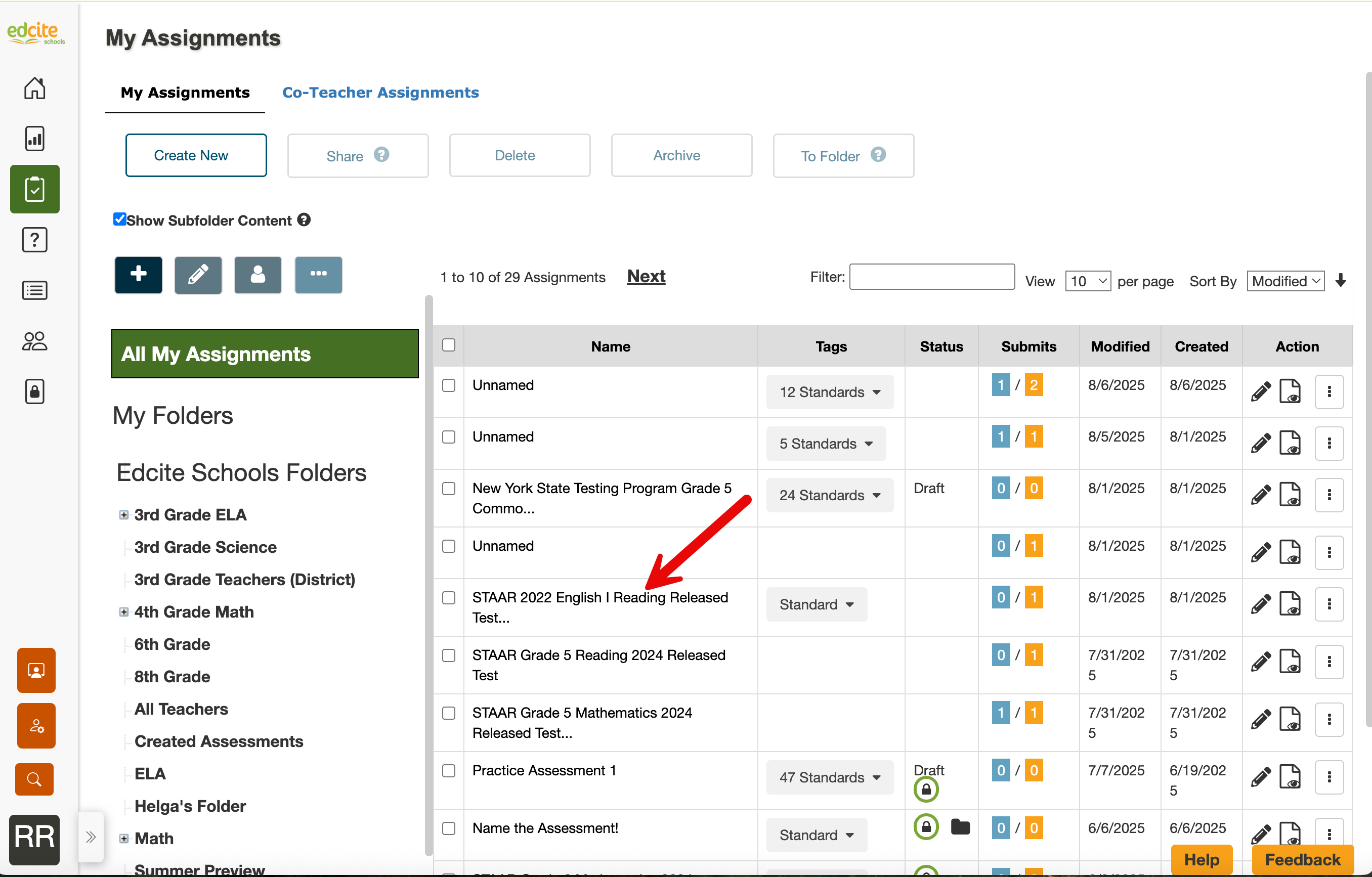This screenshot has height=877, width=1372.
Task: Click the folder sharing person button
Action: pos(258,275)
